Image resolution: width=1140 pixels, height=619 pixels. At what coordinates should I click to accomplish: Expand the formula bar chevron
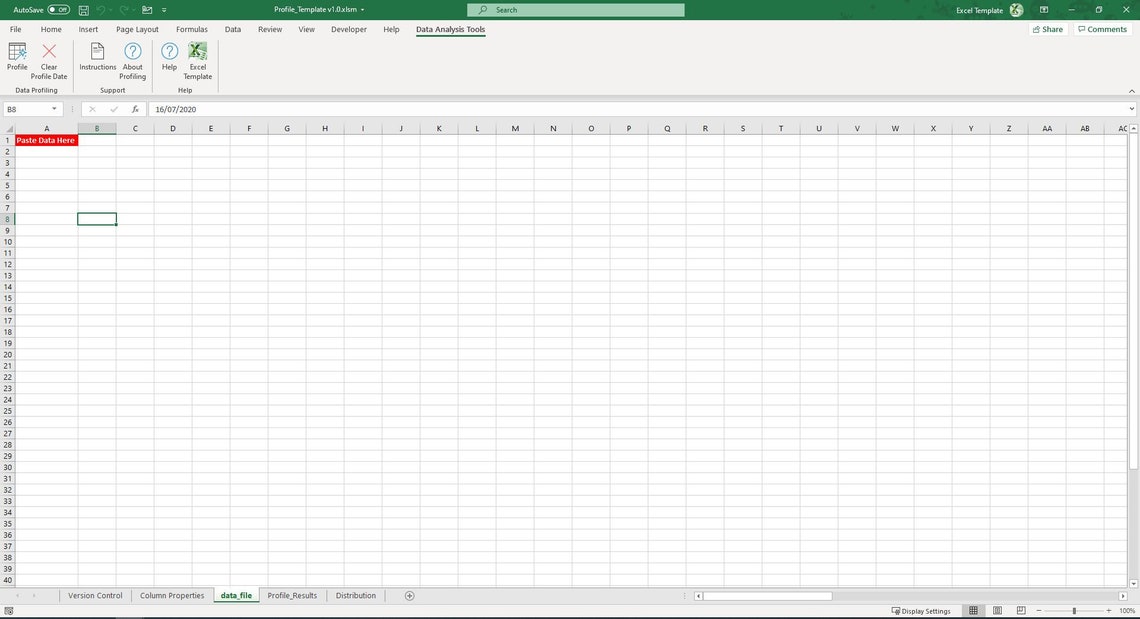click(1132, 109)
